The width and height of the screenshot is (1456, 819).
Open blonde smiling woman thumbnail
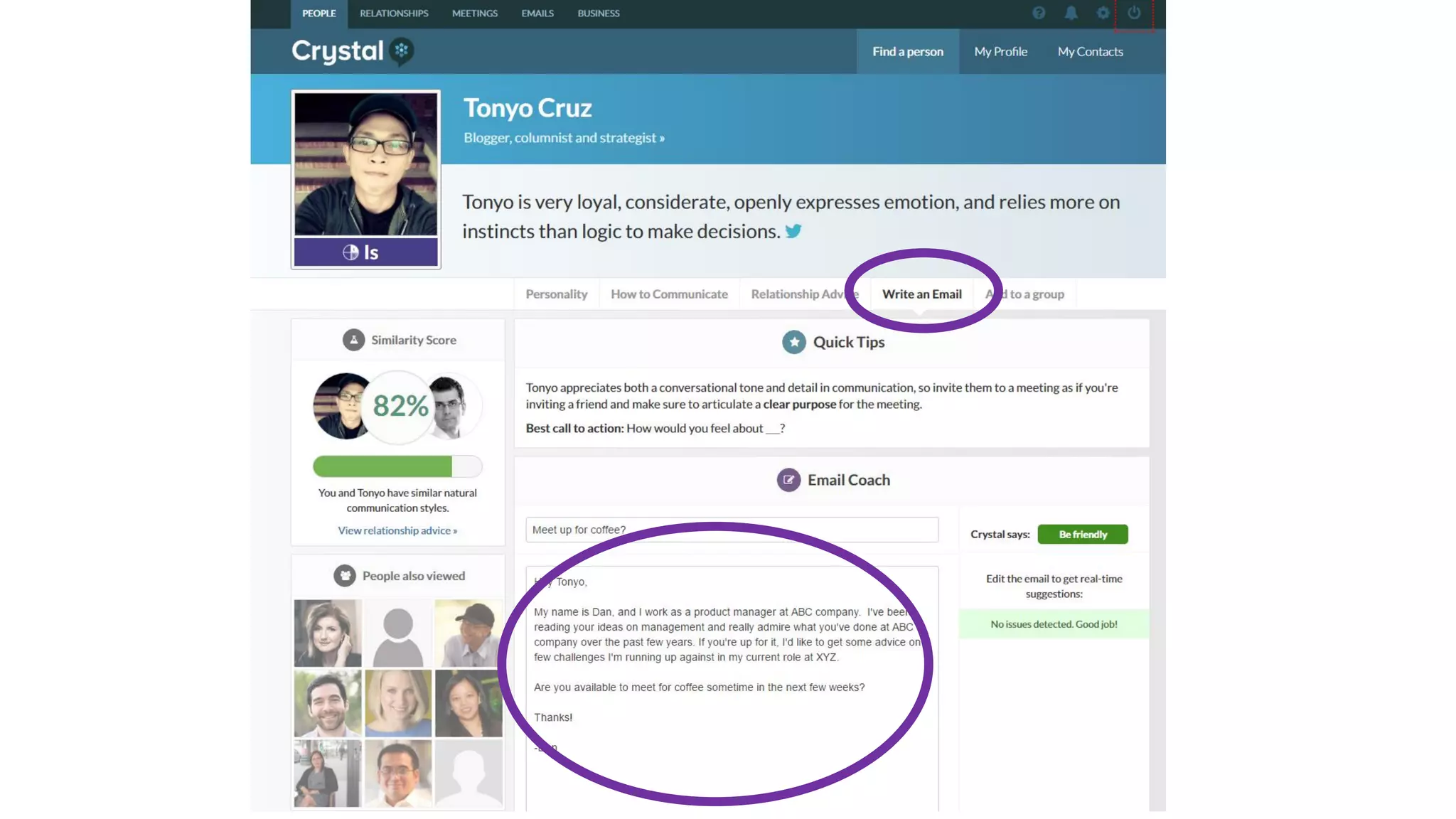click(x=398, y=703)
